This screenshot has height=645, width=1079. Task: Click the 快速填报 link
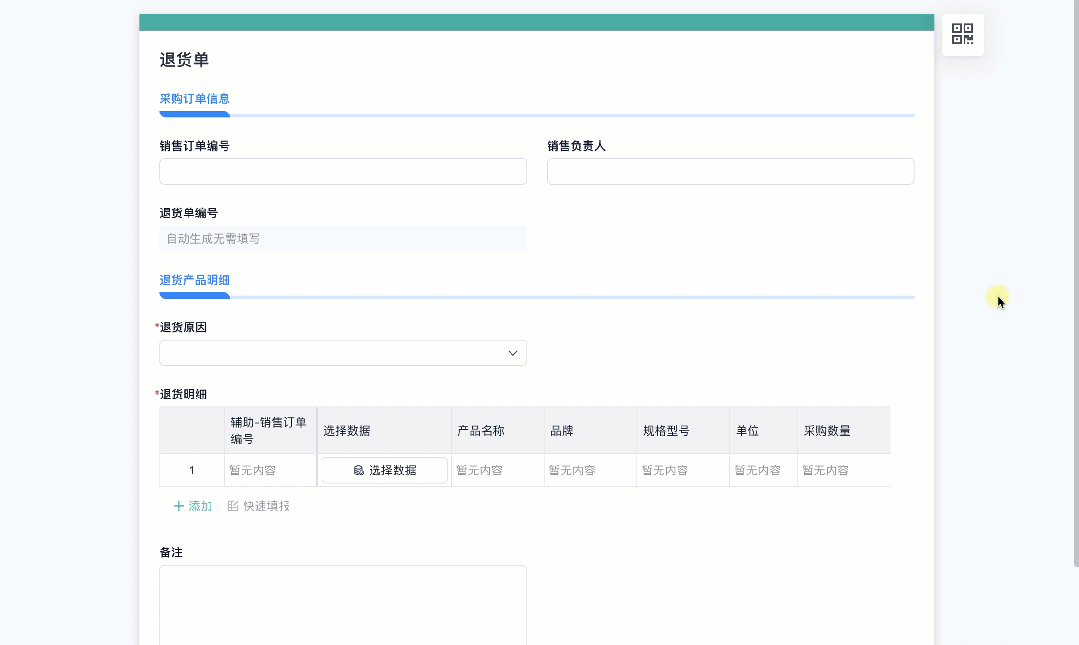(259, 506)
